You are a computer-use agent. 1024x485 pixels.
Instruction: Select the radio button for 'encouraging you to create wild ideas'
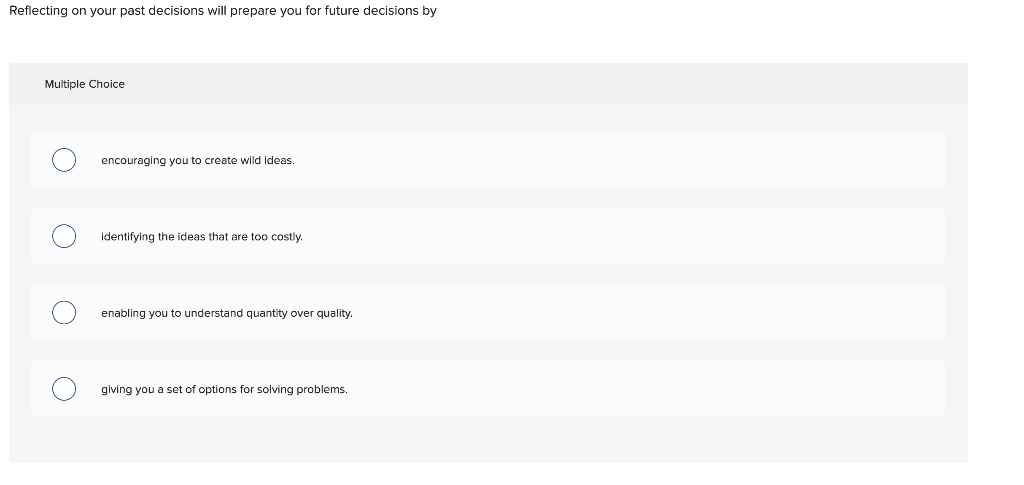(64, 160)
